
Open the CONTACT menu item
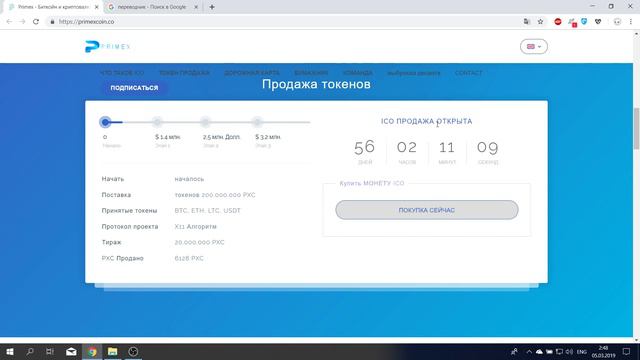(469, 73)
